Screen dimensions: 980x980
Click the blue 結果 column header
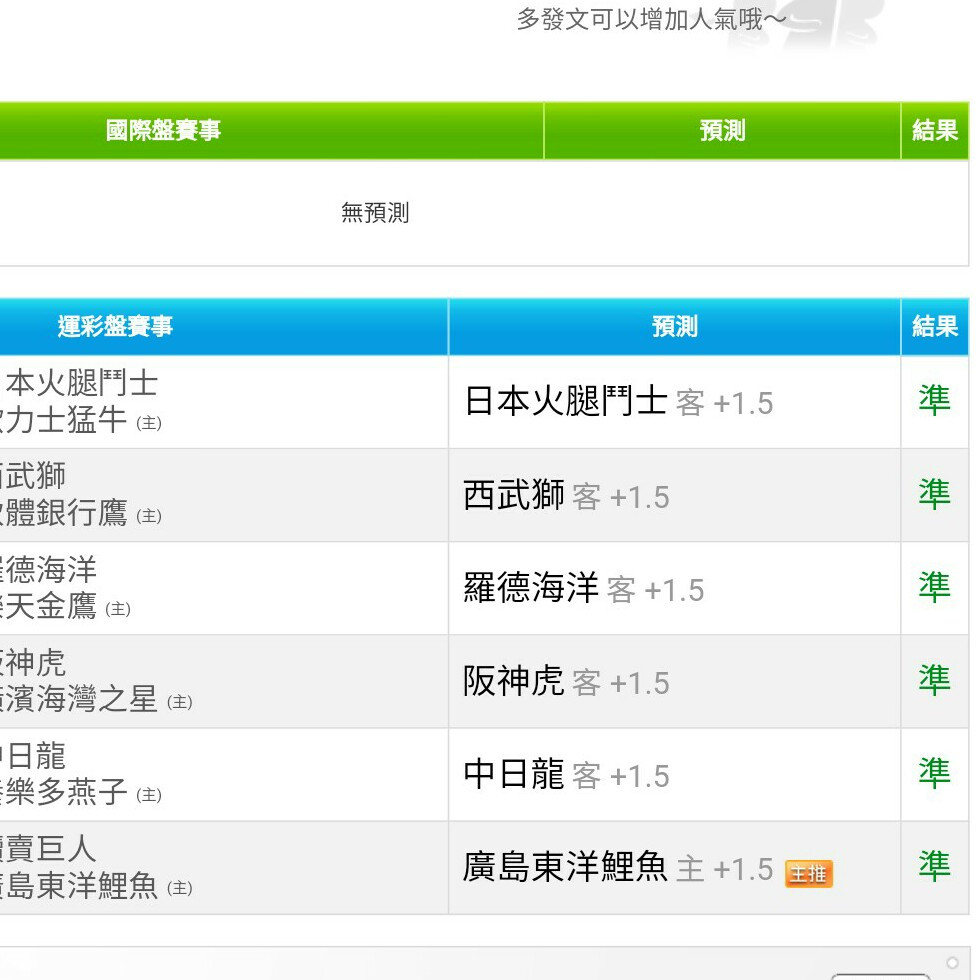[x=934, y=326]
